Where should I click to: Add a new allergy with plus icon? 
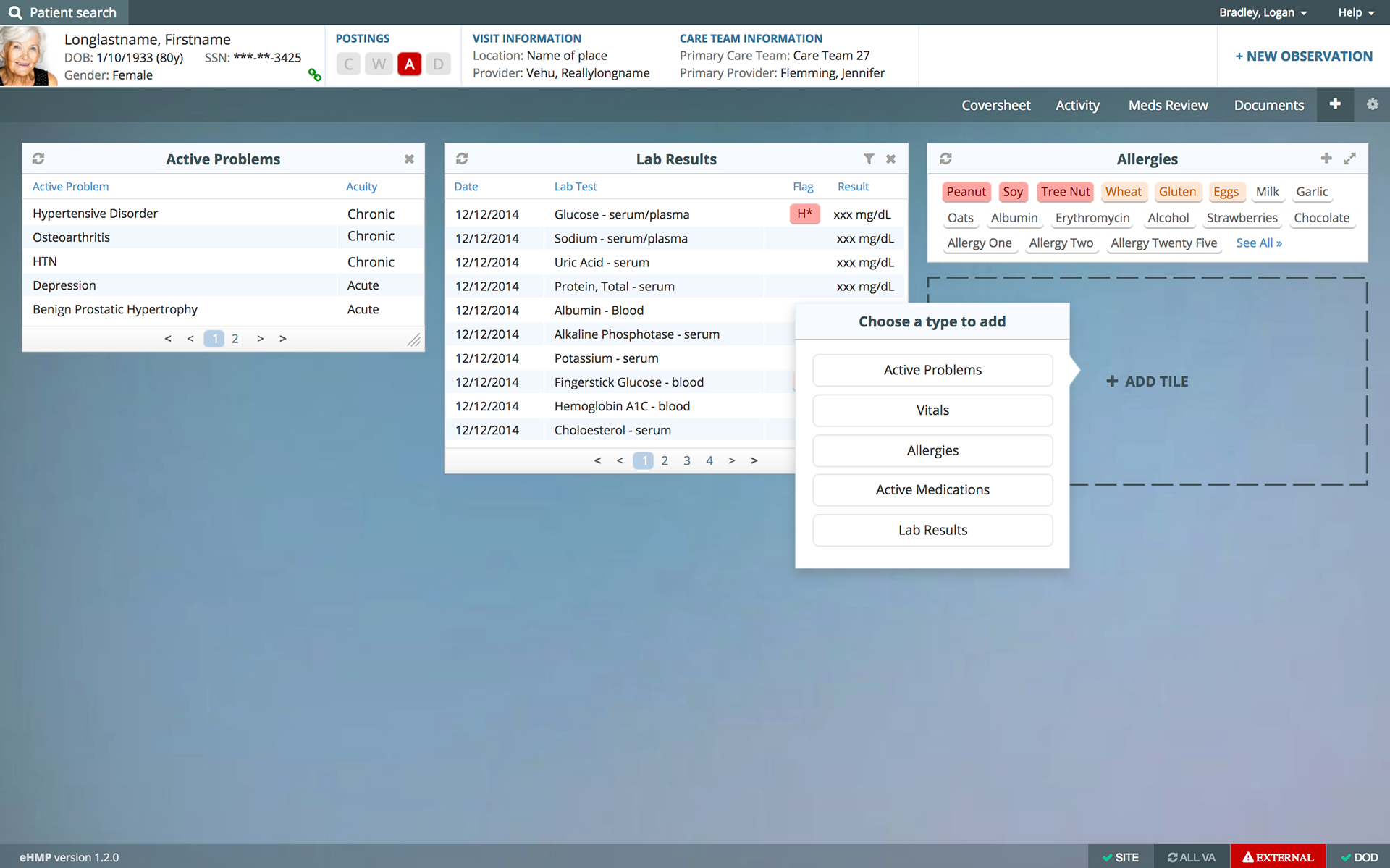(1326, 159)
